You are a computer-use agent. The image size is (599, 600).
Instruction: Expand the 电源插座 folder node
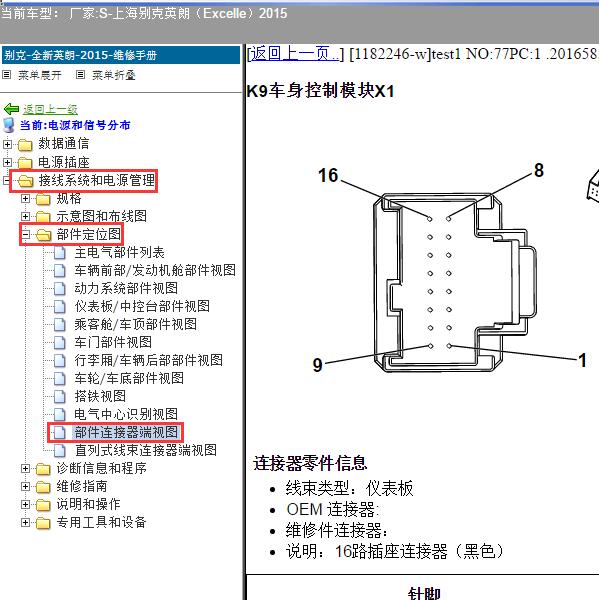7,162
